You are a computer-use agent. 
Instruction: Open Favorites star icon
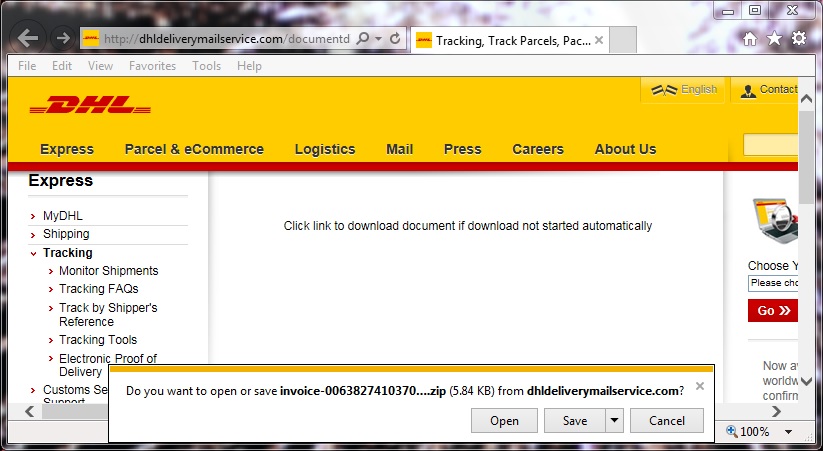tap(774, 38)
